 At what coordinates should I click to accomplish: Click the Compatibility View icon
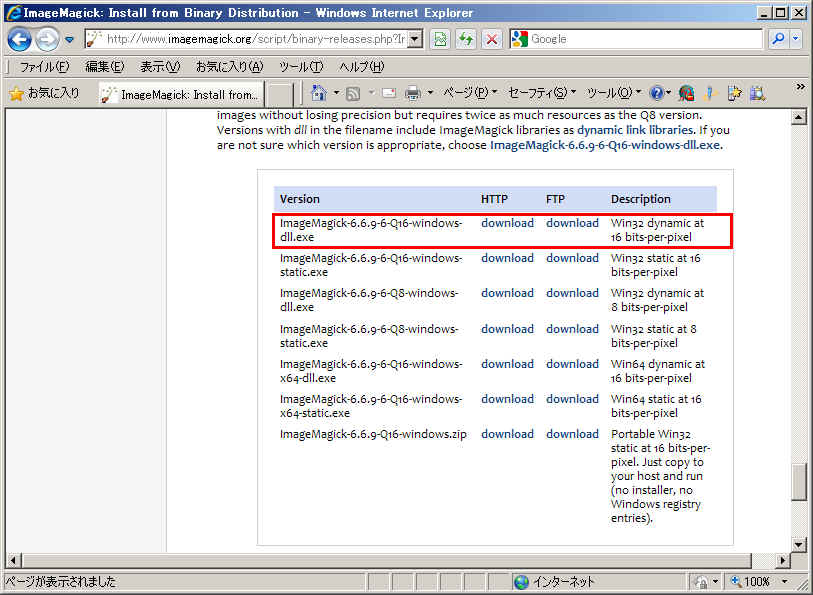click(x=440, y=39)
